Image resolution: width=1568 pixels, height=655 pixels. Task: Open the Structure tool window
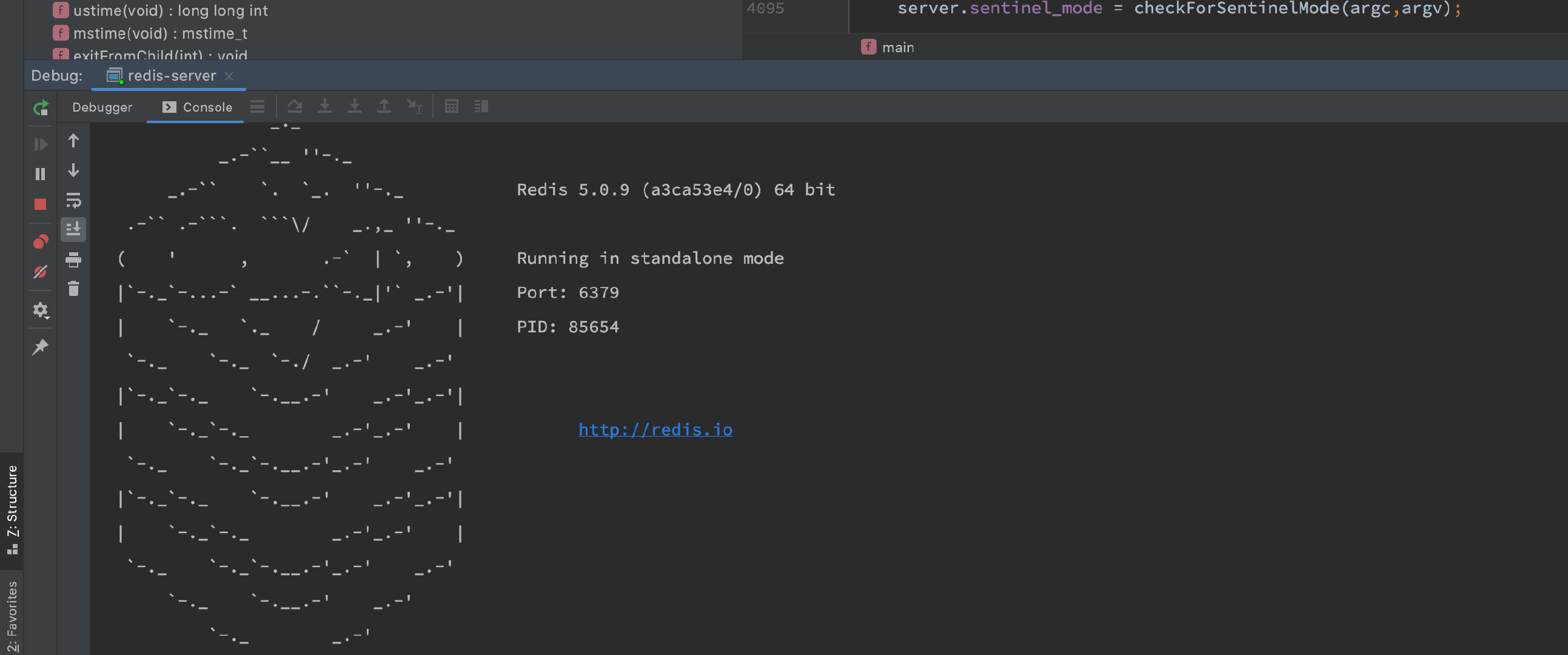point(12,509)
